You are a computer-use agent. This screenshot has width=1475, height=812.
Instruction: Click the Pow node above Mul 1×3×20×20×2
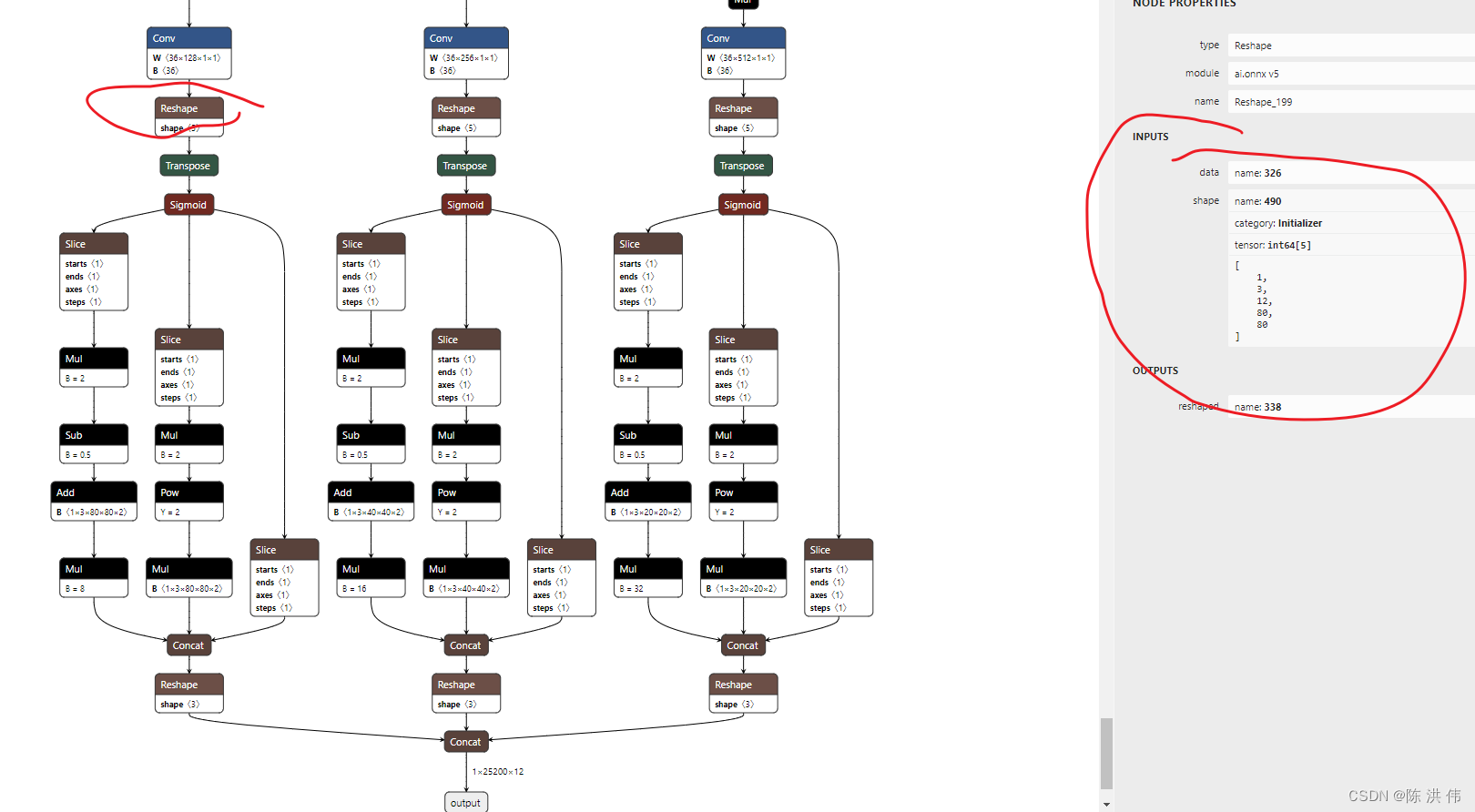pyautogui.click(x=743, y=502)
